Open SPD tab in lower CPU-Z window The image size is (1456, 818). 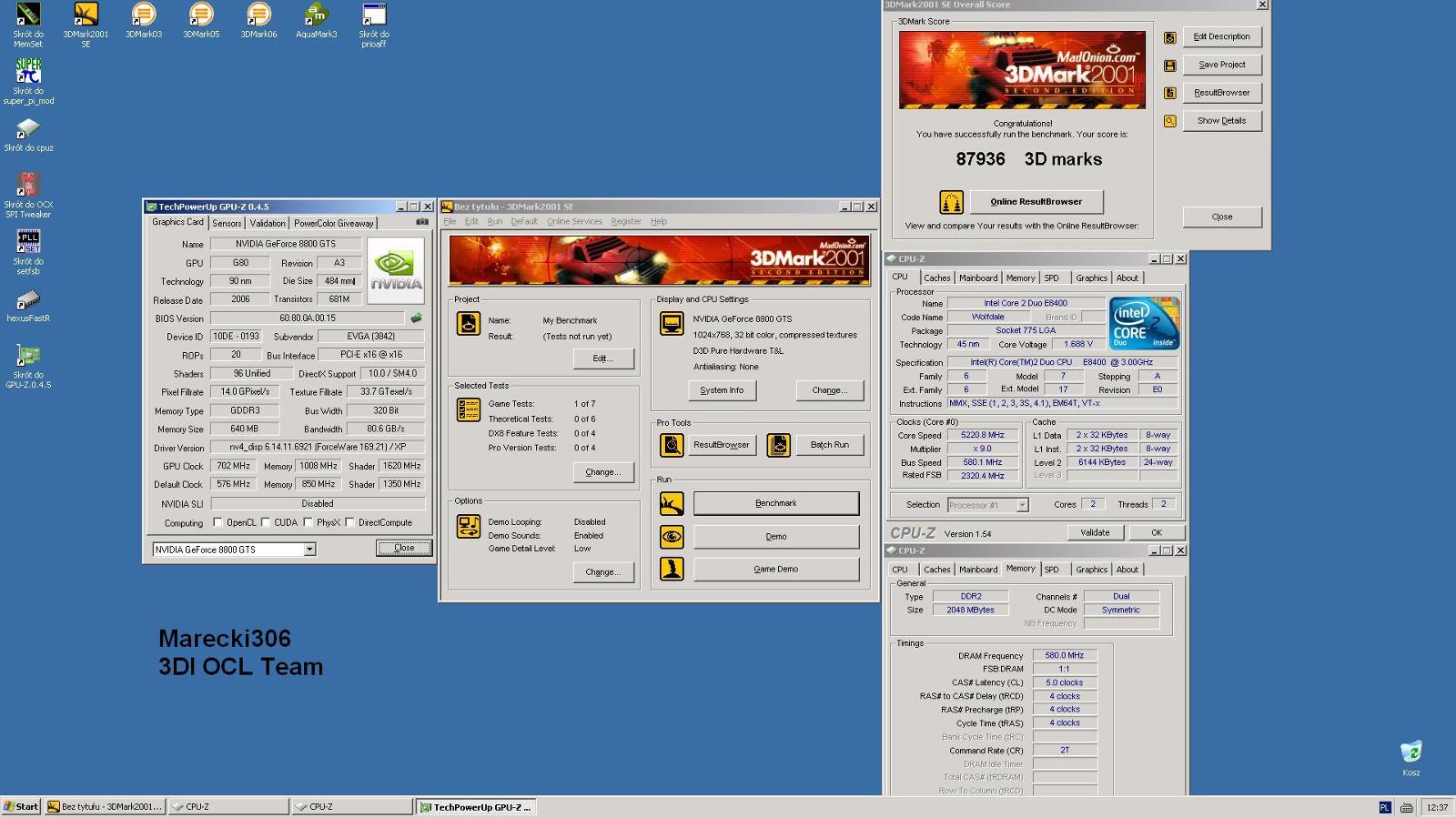1052,570
